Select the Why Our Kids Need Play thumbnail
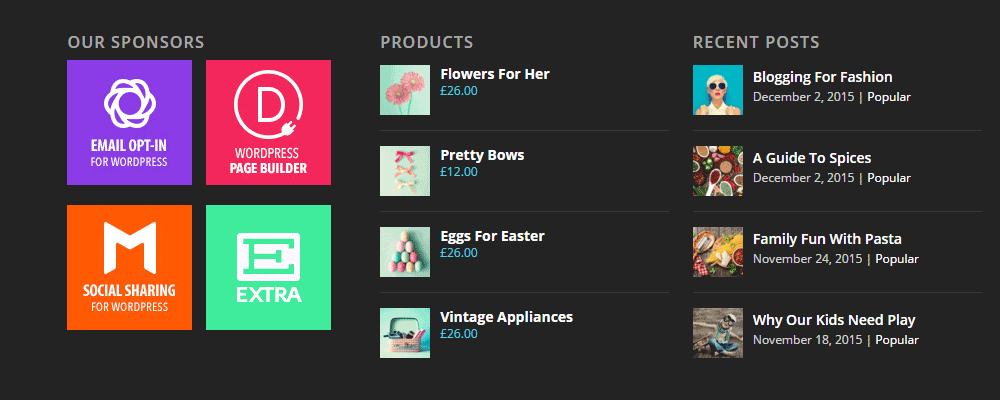This screenshot has height=400, width=1000. click(x=718, y=333)
